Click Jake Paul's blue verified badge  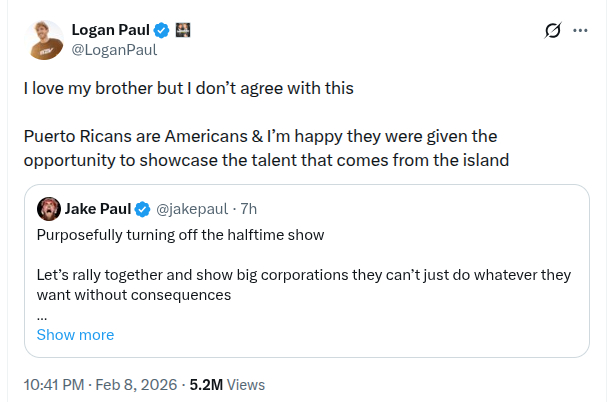(142, 209)
